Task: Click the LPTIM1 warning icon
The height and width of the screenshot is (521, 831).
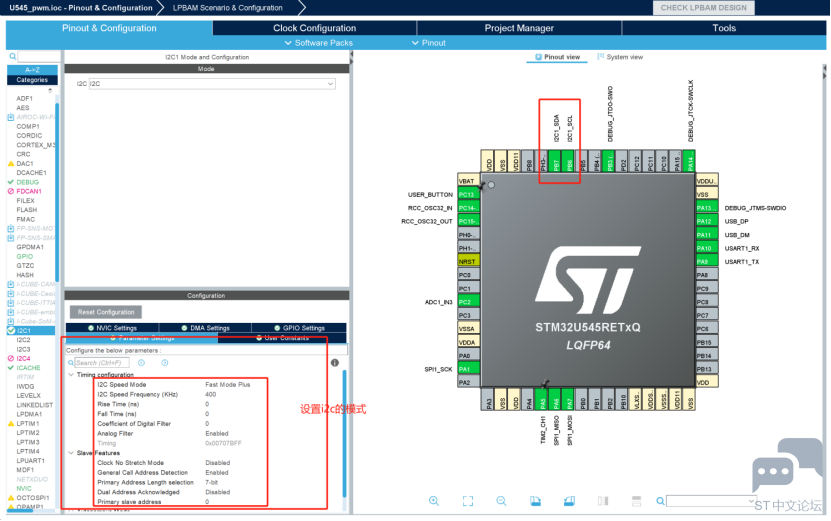Action: click(11, 424)
